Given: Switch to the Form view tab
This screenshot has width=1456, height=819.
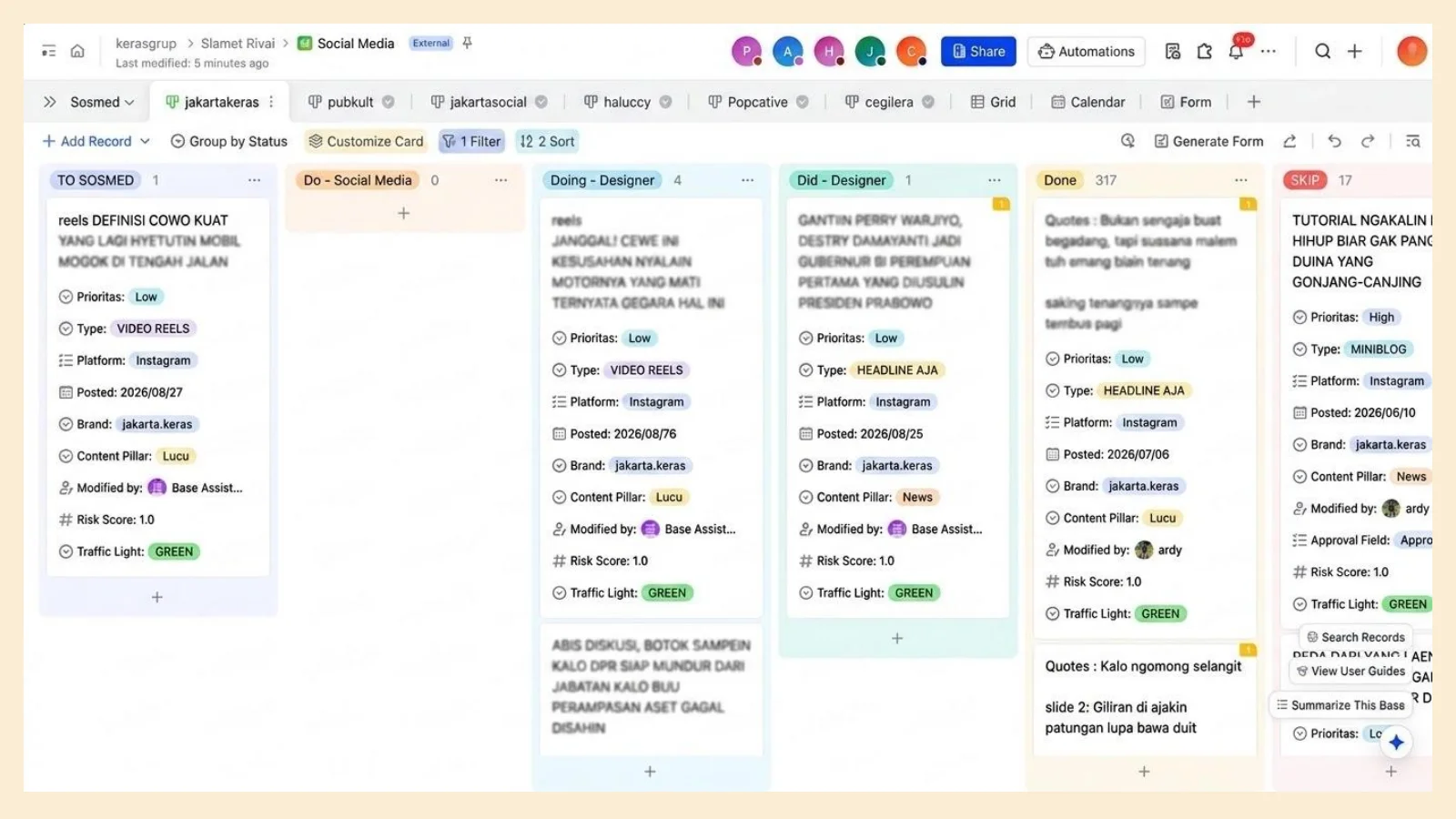Looking at the screenshot, I should point(1186,102).
